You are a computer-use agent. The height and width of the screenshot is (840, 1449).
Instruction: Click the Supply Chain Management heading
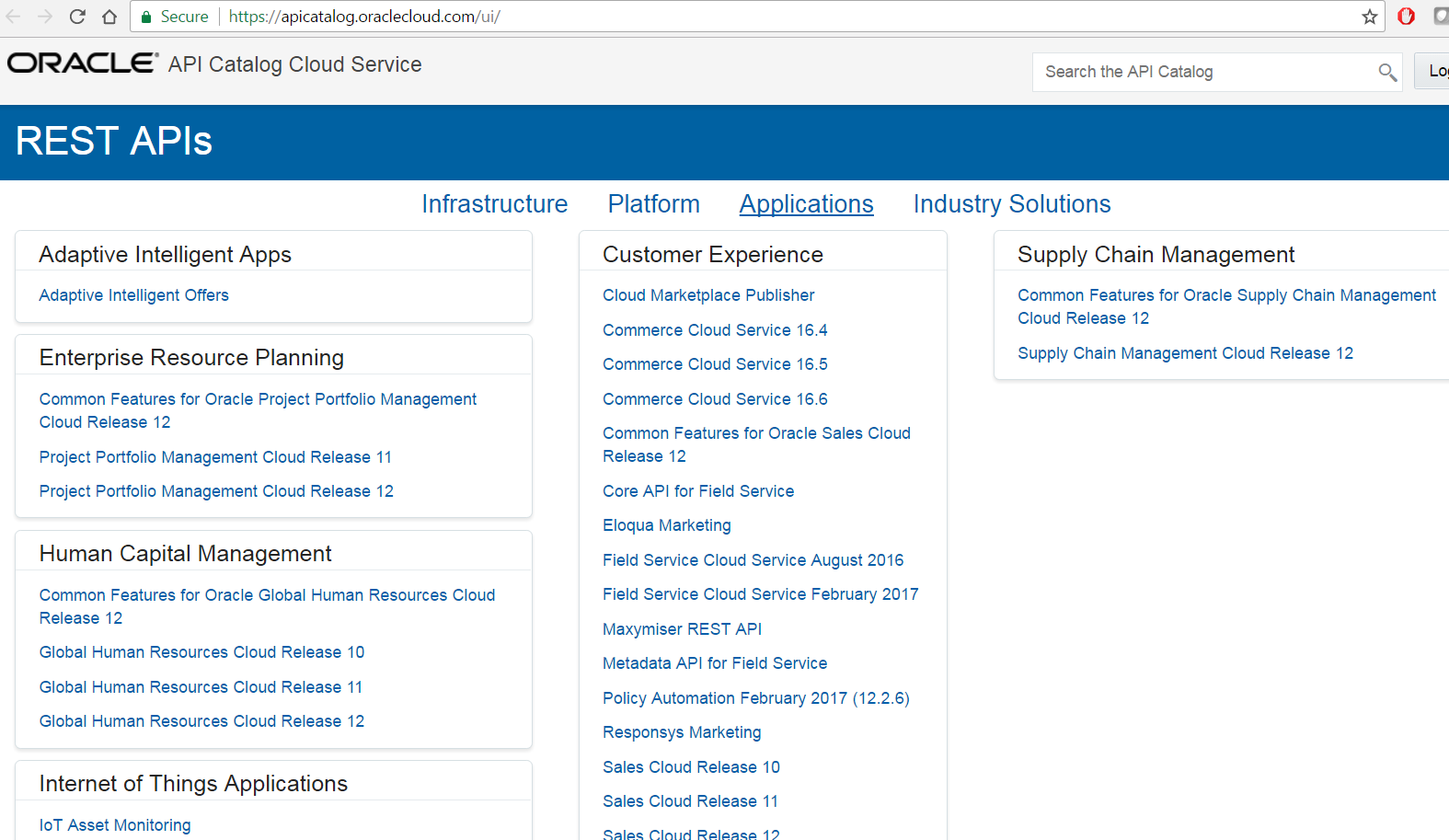click(x=1156, y=255)
